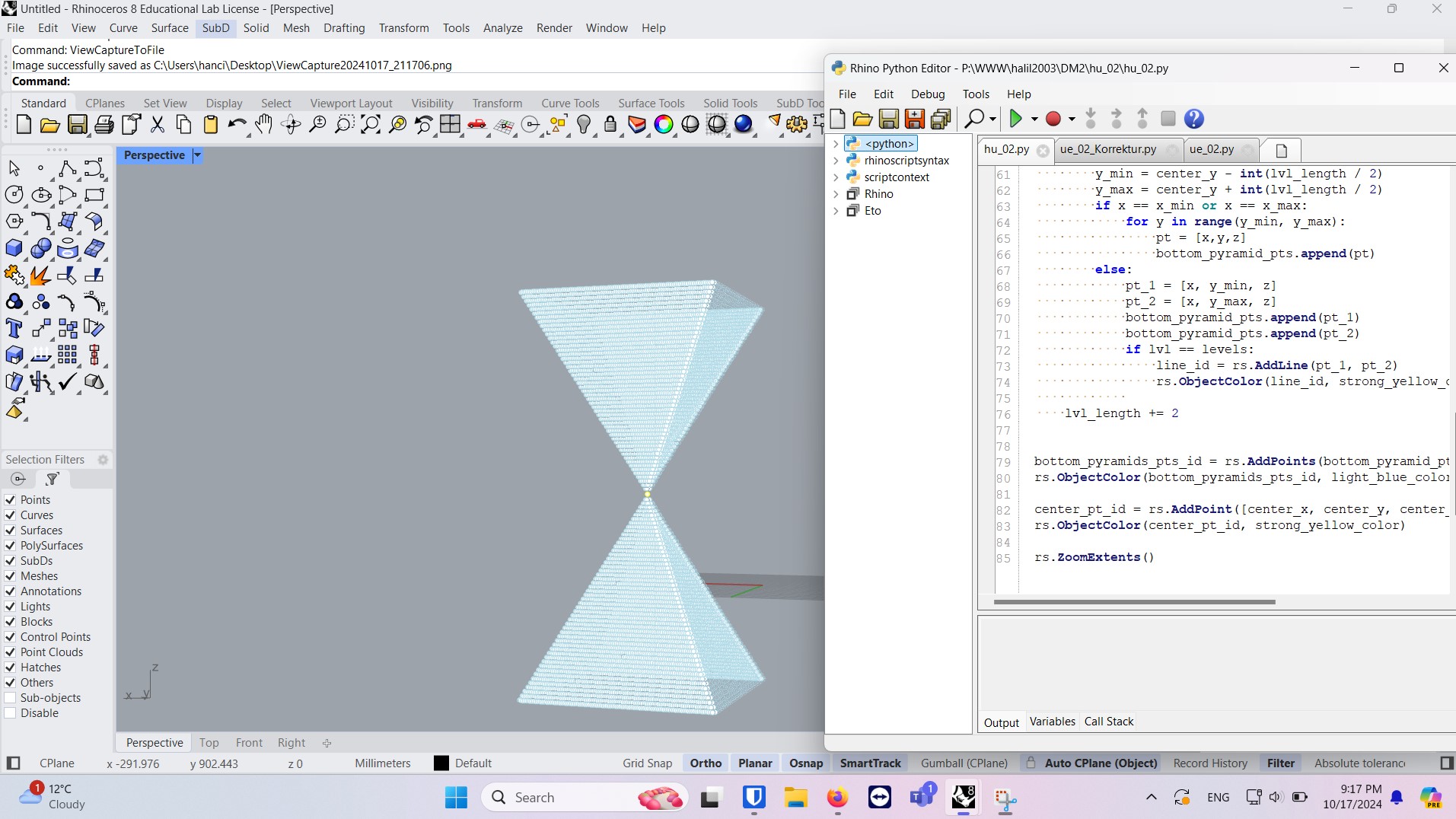1456x819 pixels.
Task: Disable the Meshes selection filter
Action: [10, 576]
